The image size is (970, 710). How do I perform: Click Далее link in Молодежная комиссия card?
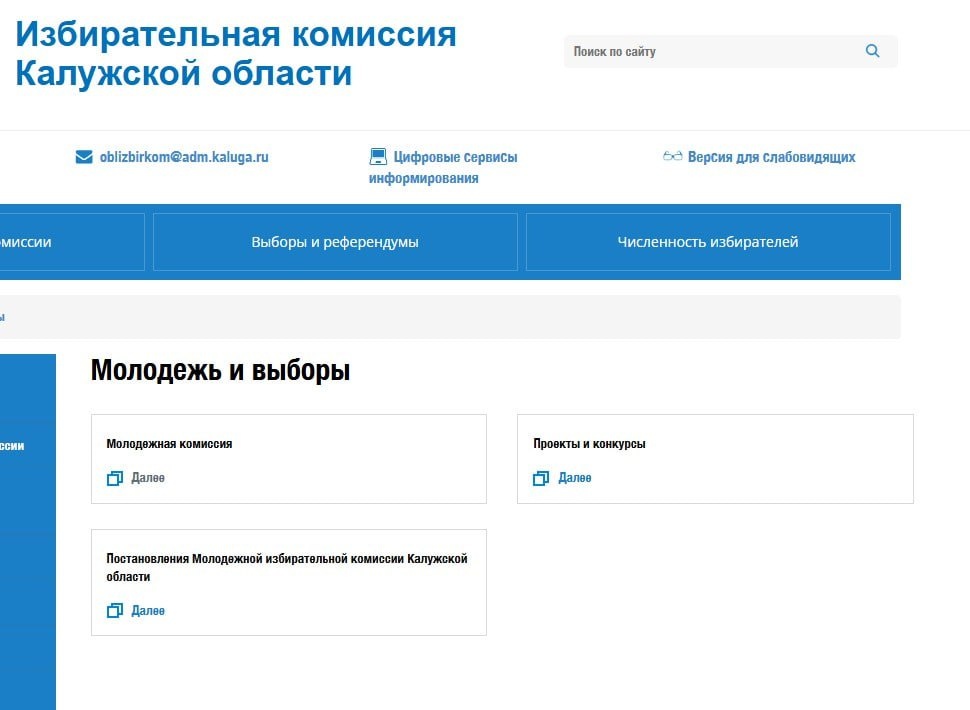148,478
